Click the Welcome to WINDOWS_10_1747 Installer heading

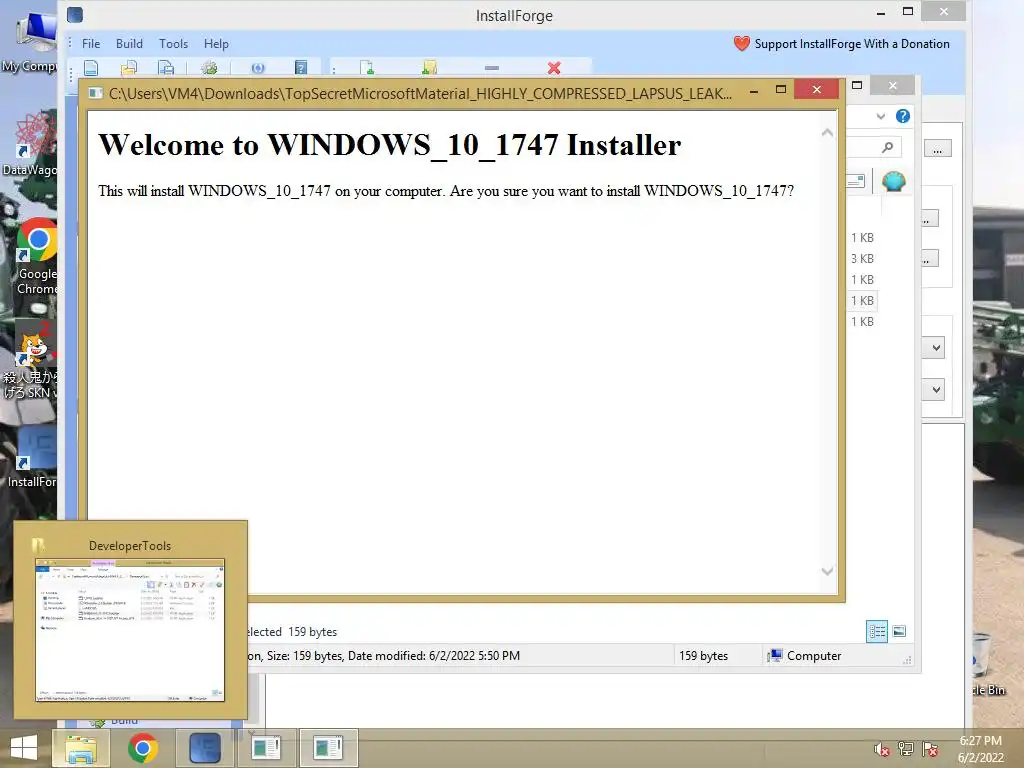pyautogui.click(x=389, y=145)
